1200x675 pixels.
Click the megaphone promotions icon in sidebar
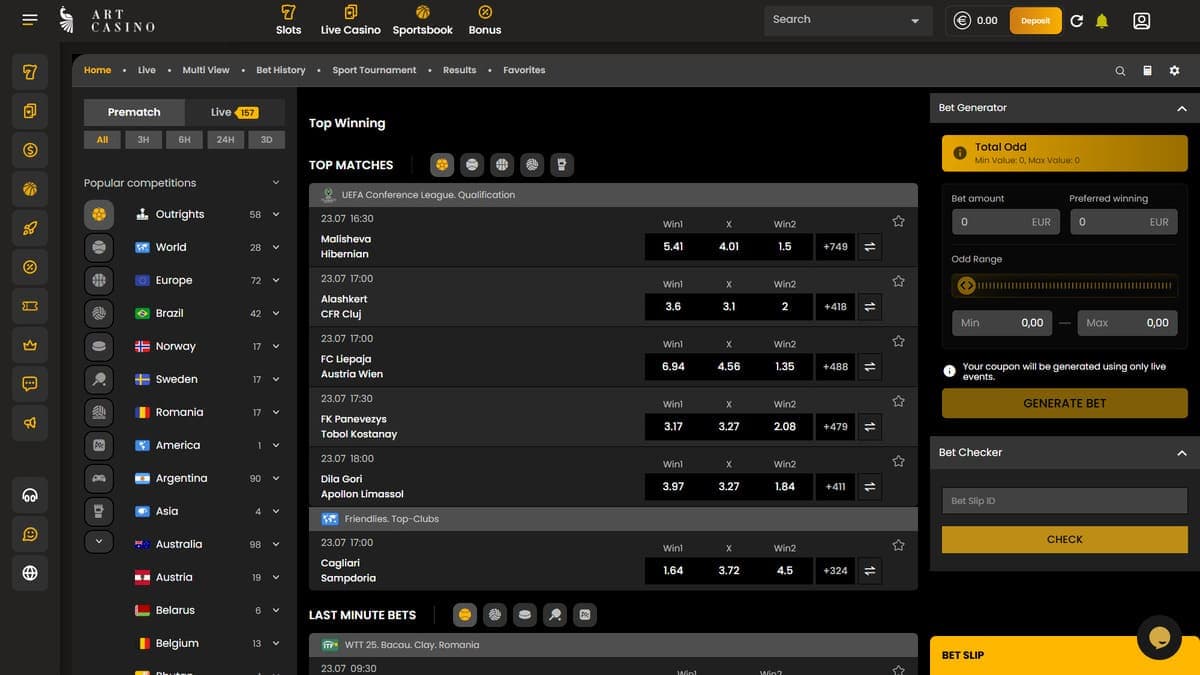pos(30,423)
